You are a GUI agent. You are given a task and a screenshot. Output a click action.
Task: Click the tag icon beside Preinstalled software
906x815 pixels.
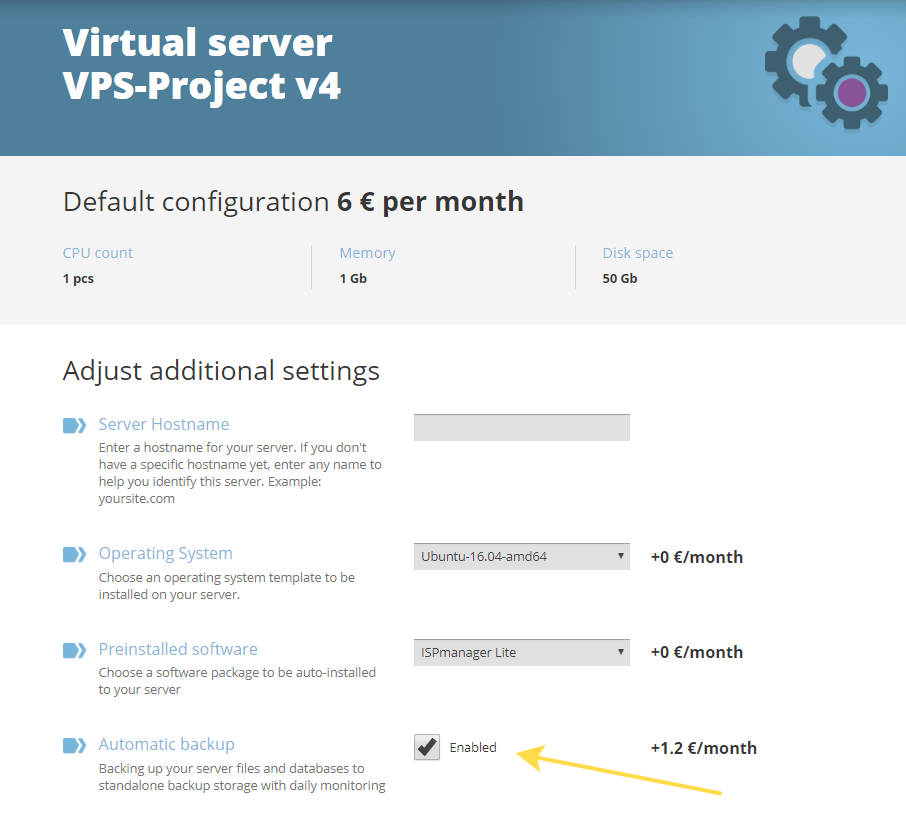pos(75,650)
